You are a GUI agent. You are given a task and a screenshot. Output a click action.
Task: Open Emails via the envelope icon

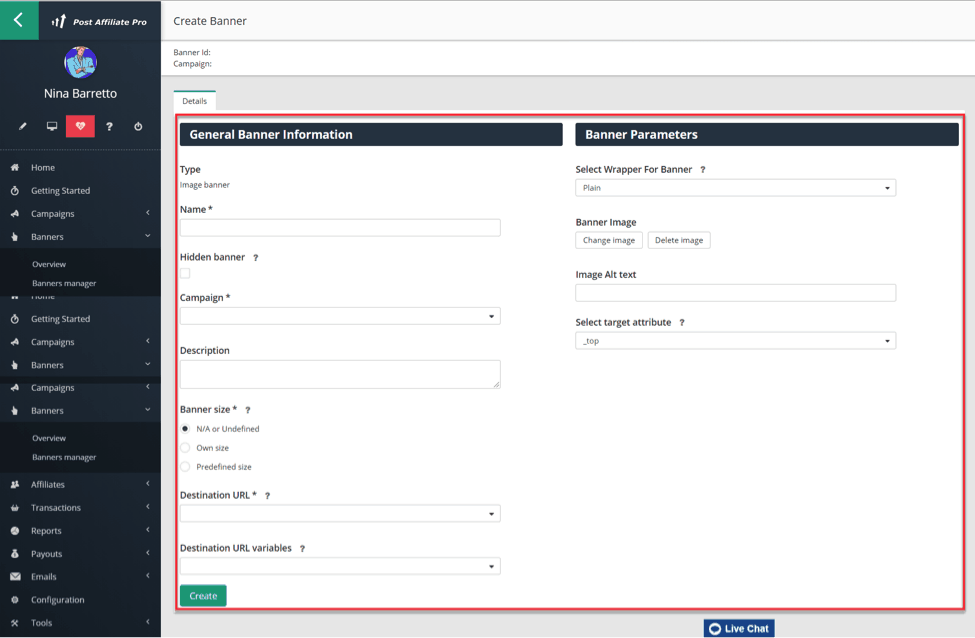pyautogui.click(x=15, y=576)
